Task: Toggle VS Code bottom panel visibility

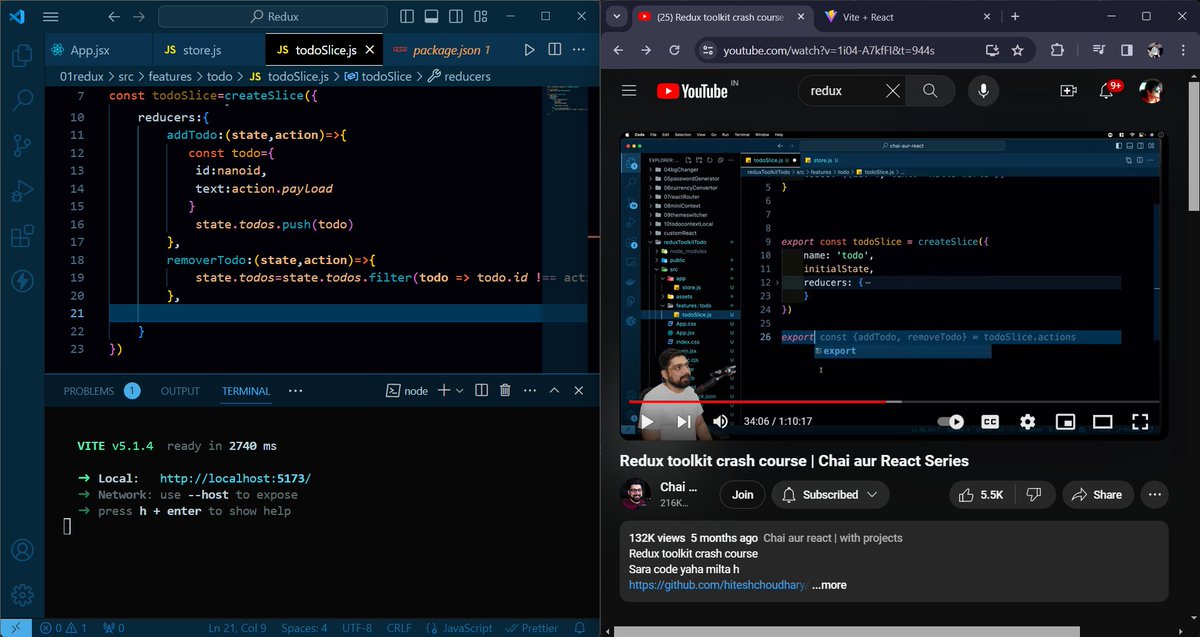Action: [x=430, y=17]
